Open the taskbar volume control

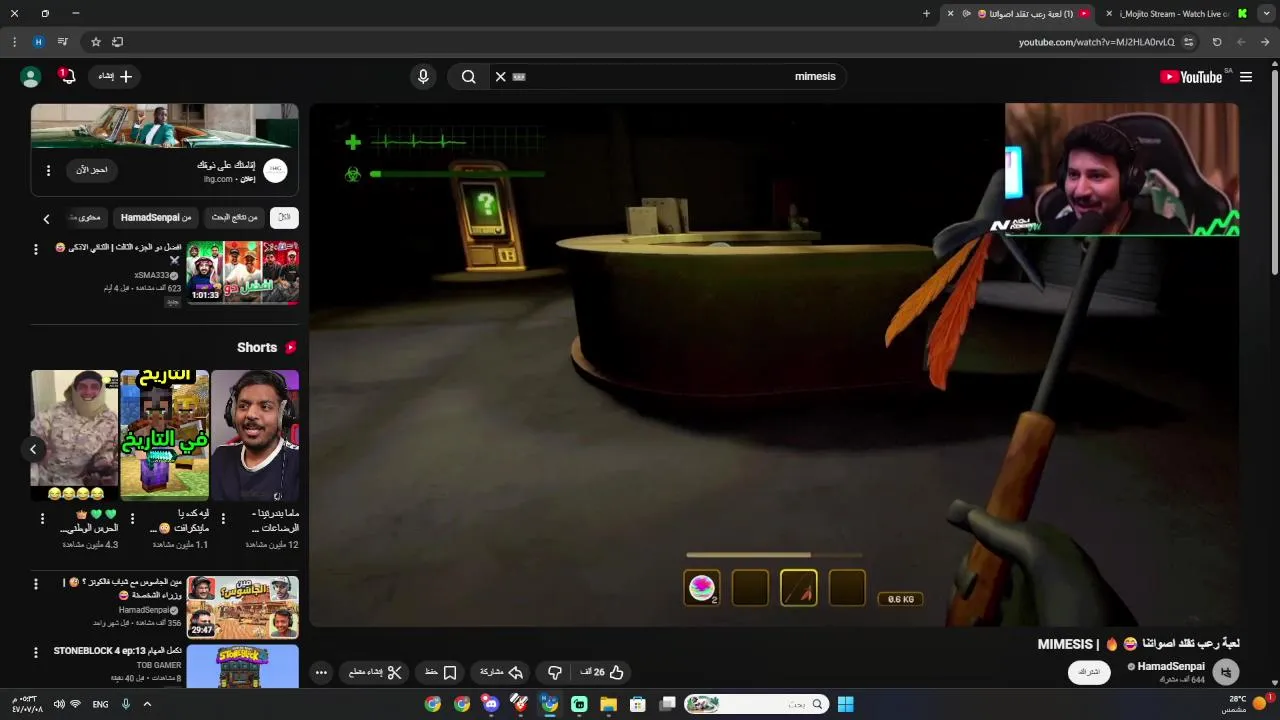[x=59, y=704]
